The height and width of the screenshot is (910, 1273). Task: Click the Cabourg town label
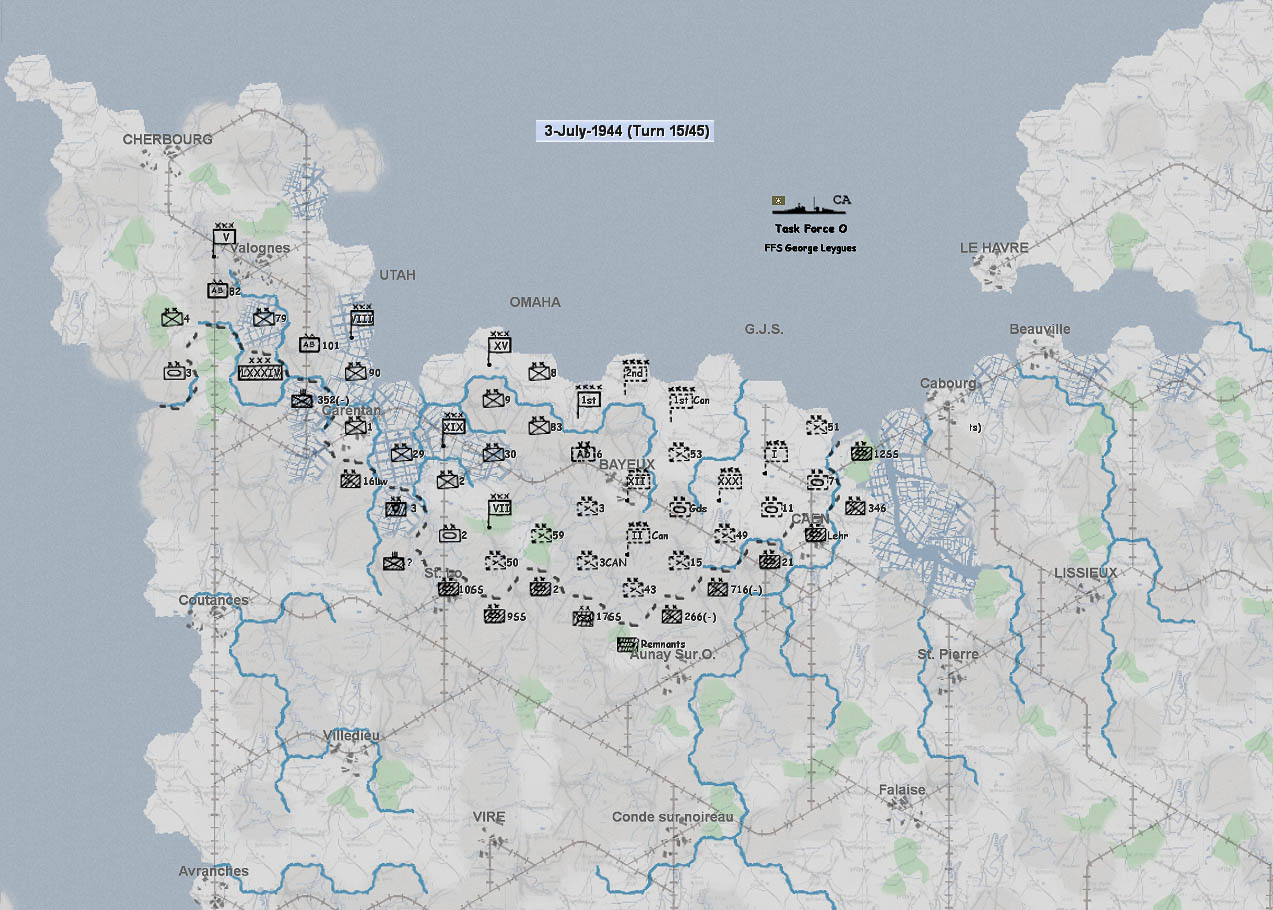pos(948,383)
